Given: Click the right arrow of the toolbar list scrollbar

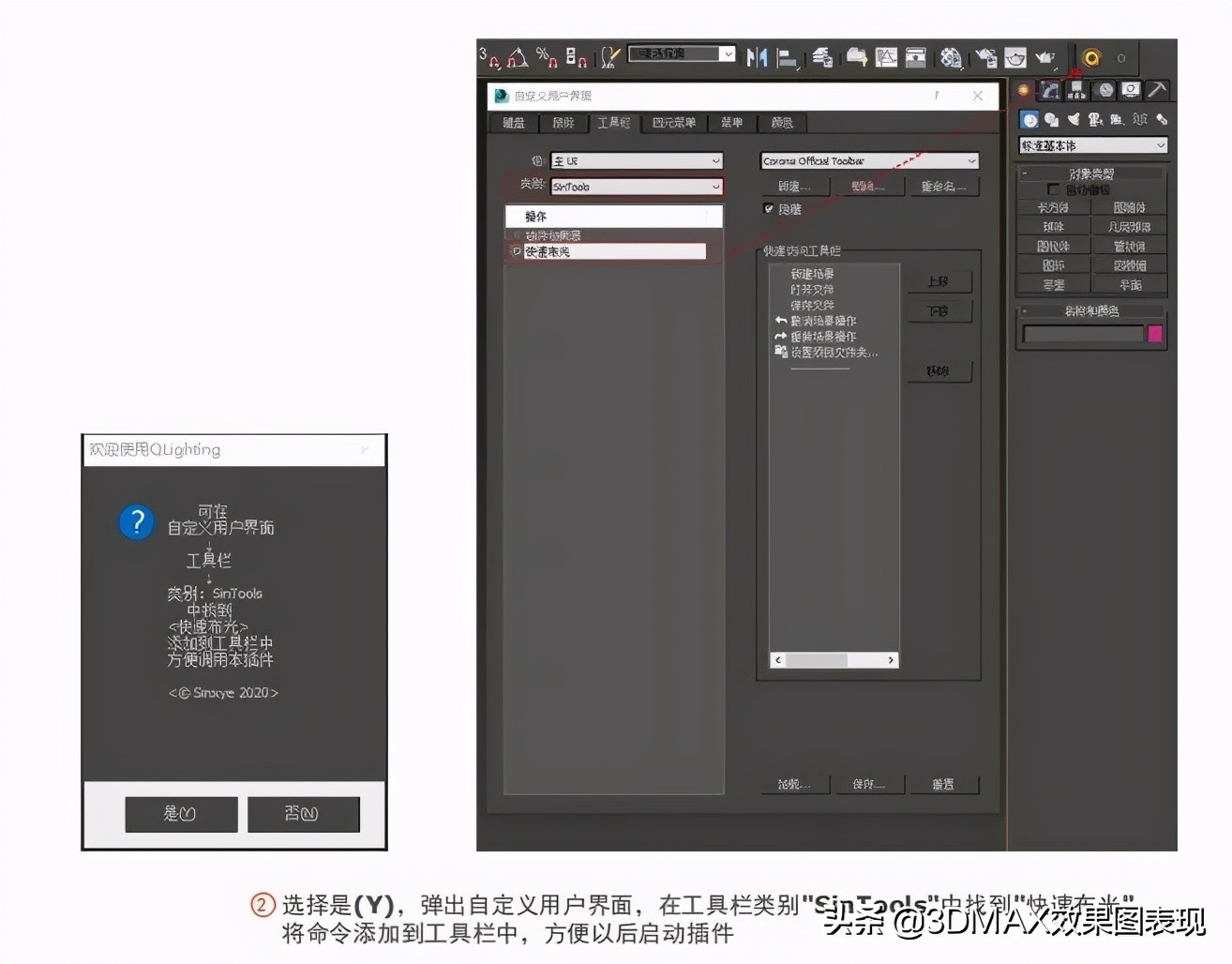Looking at the screenshot, I should tap(892, 660).
